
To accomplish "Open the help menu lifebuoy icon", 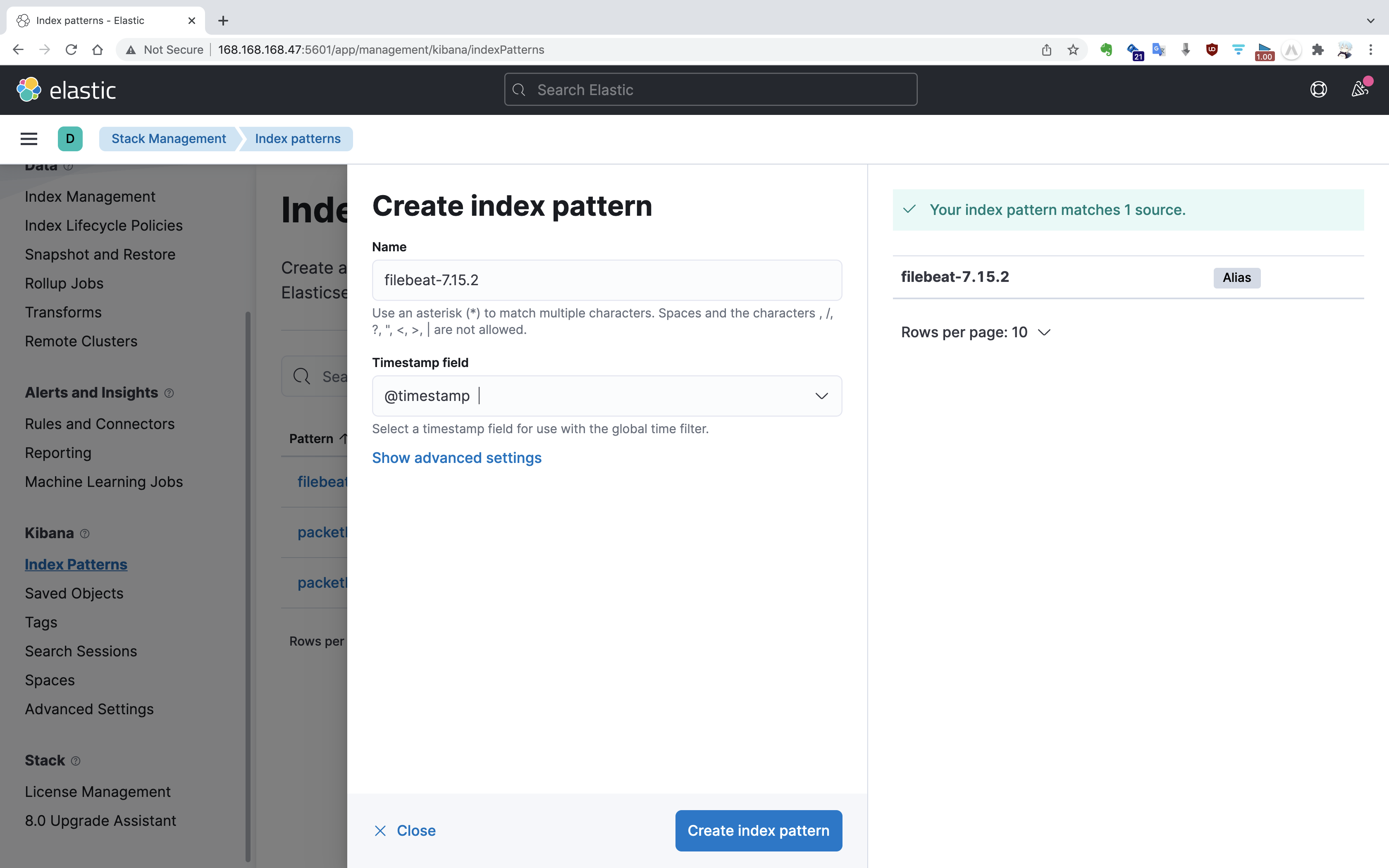I will coord(1318,90).
